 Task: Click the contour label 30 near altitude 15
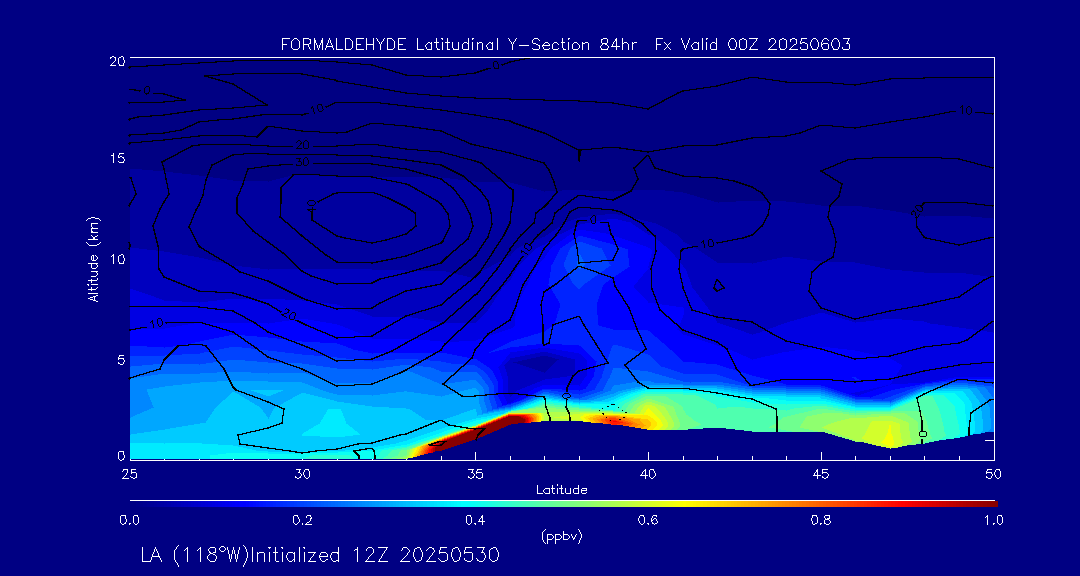click(x=302, y=163)
